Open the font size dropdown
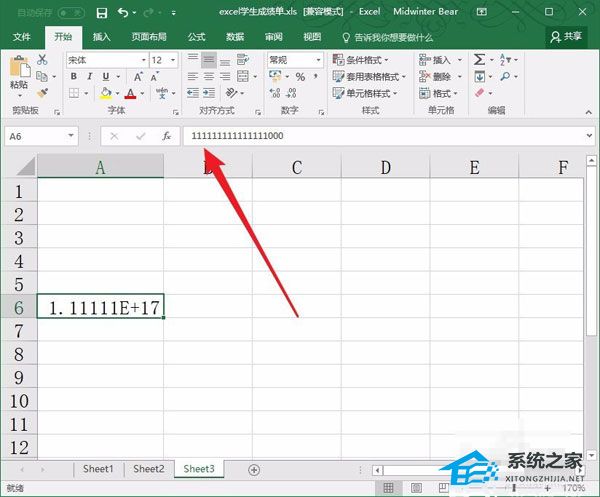The height and width of the screenshot is (497, 600). 173,60
